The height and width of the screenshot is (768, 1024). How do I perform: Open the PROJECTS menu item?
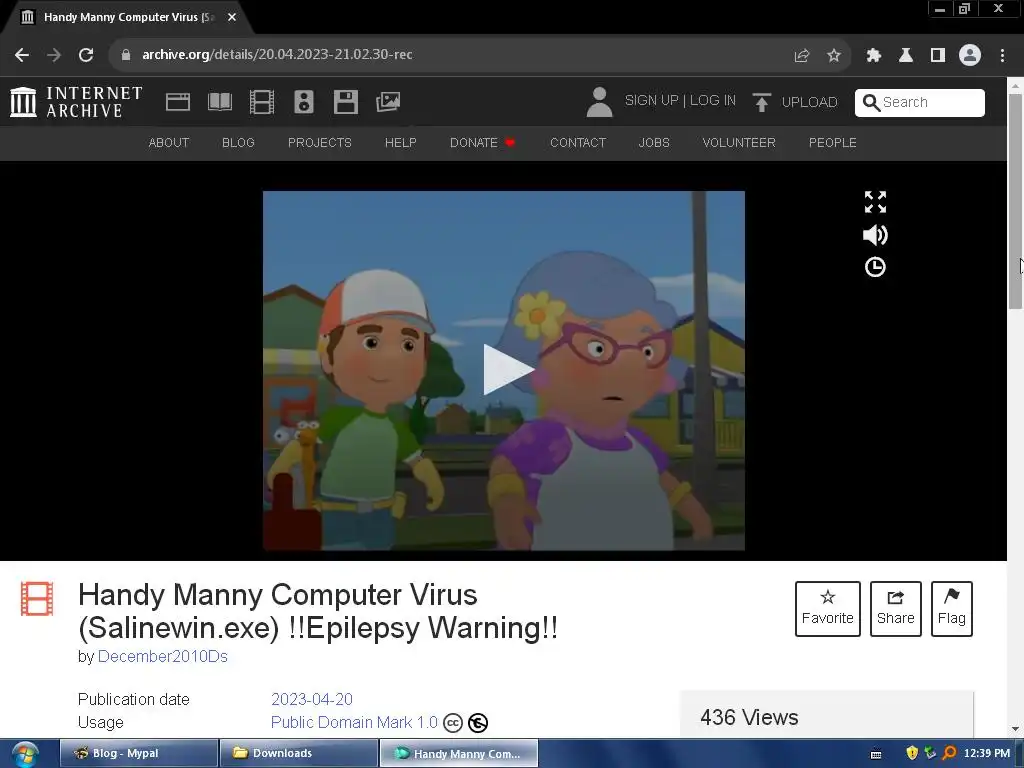[x=320, y=142]
